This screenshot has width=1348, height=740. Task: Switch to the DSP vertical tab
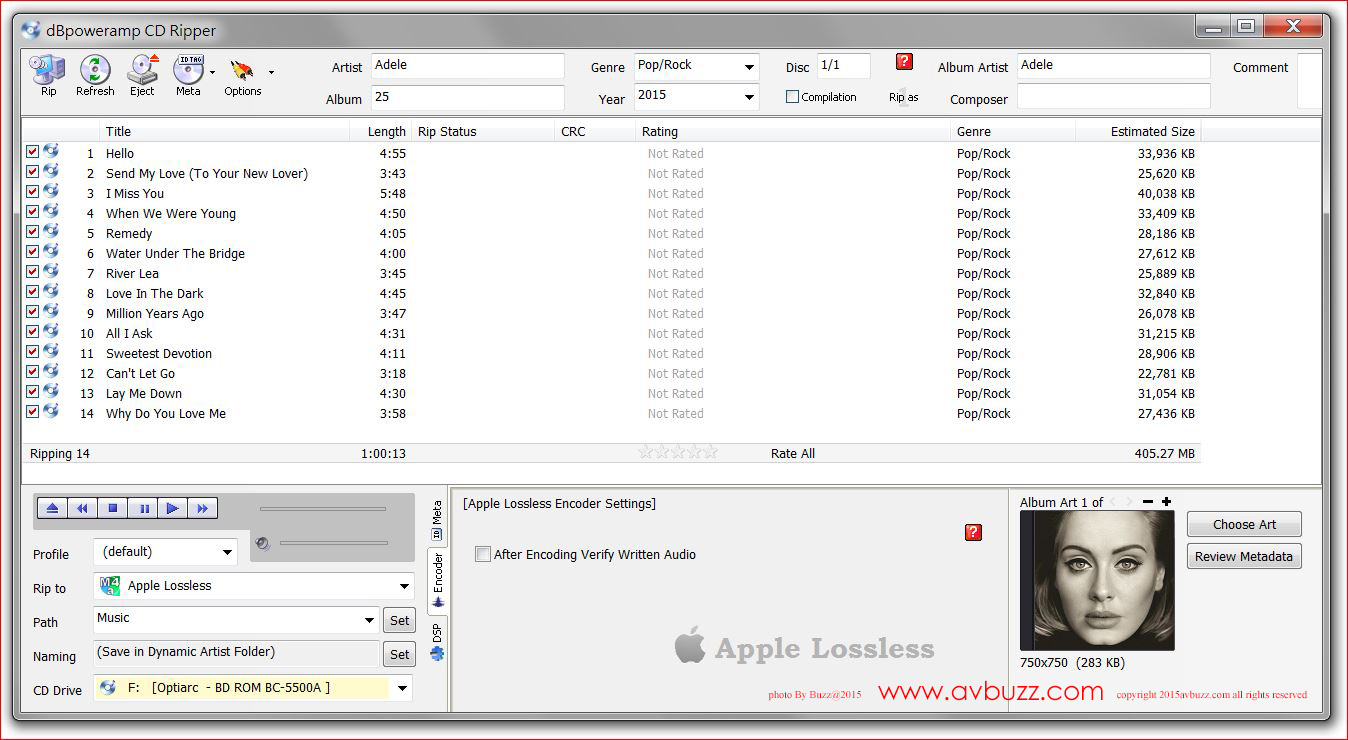coord(437,641)
